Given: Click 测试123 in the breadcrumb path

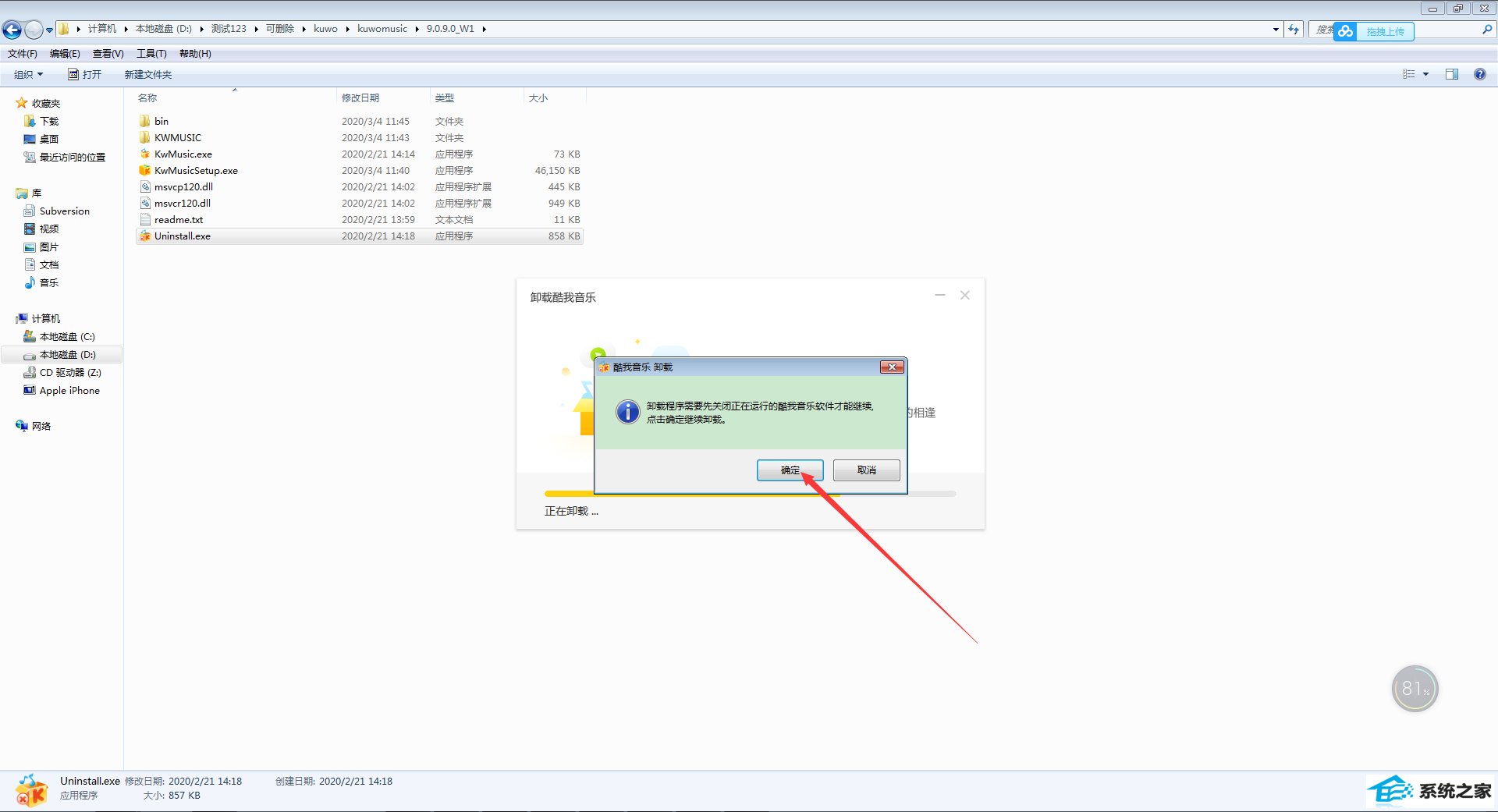Looking at the screenshot, I should coord(229,29).
